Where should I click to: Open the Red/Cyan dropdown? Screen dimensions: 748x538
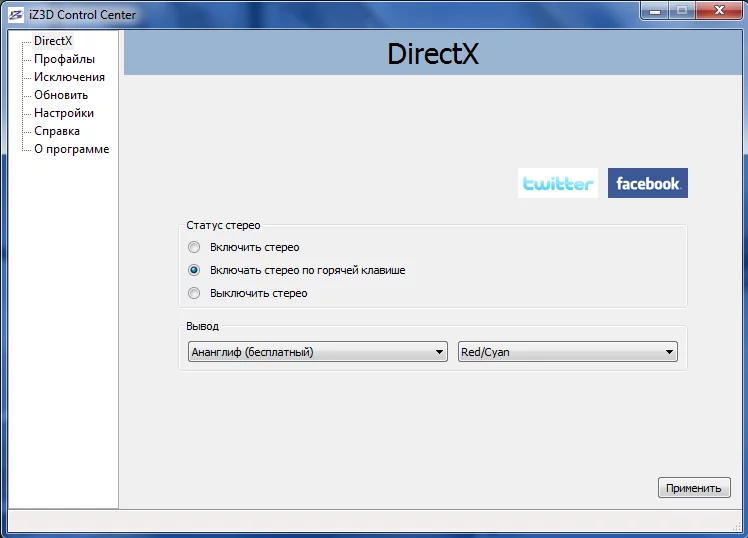tap(568, 352)
